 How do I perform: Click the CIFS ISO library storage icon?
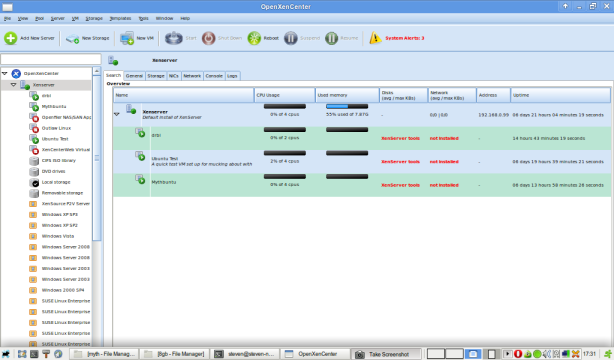point(34,161)
